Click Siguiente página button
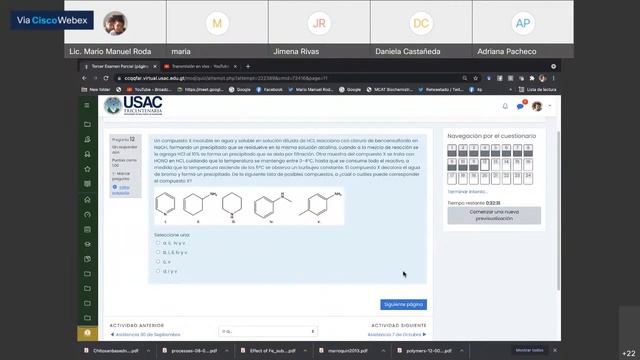 coord(403,304)
